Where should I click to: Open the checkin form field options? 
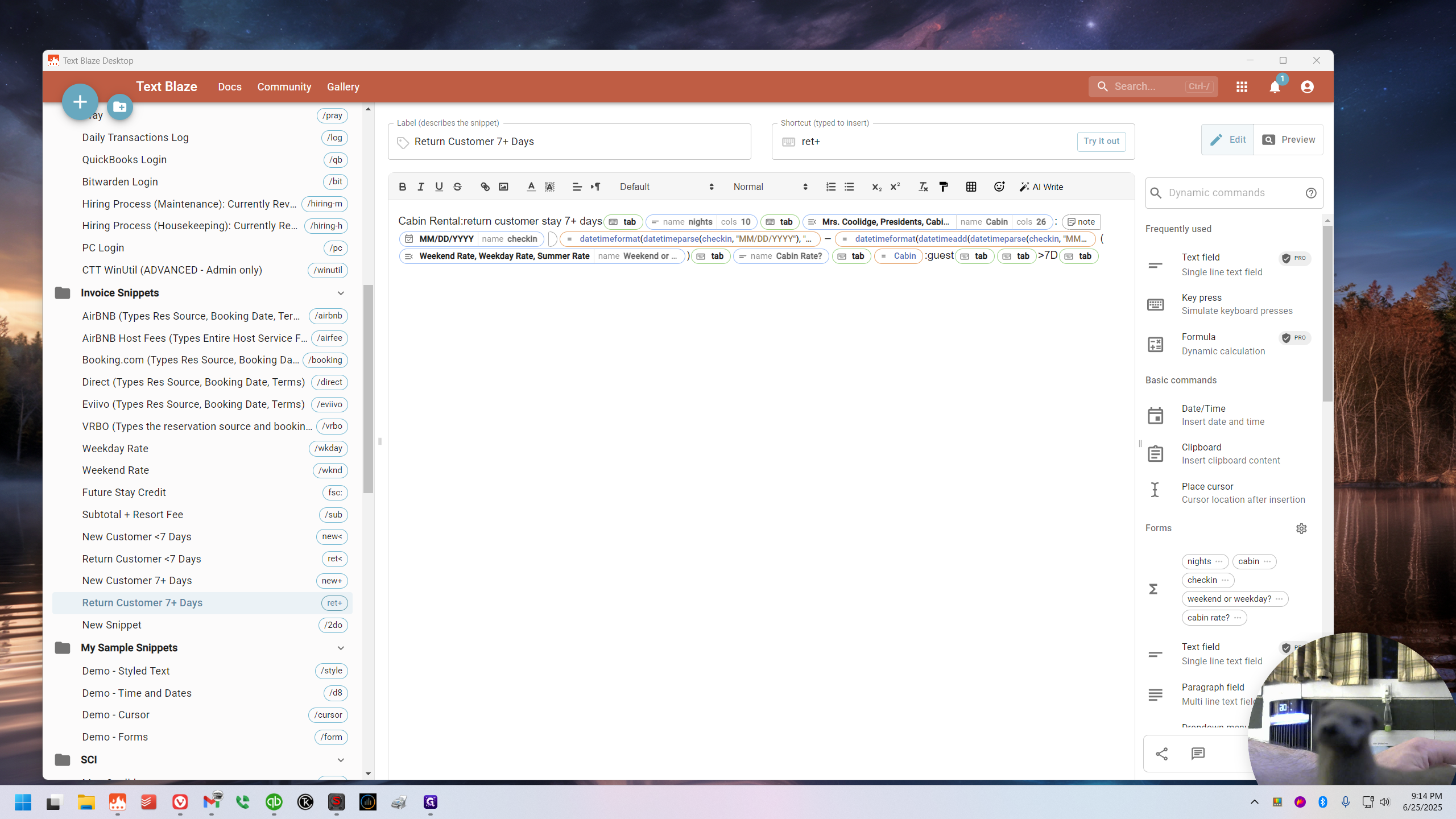coord(1225,580)
